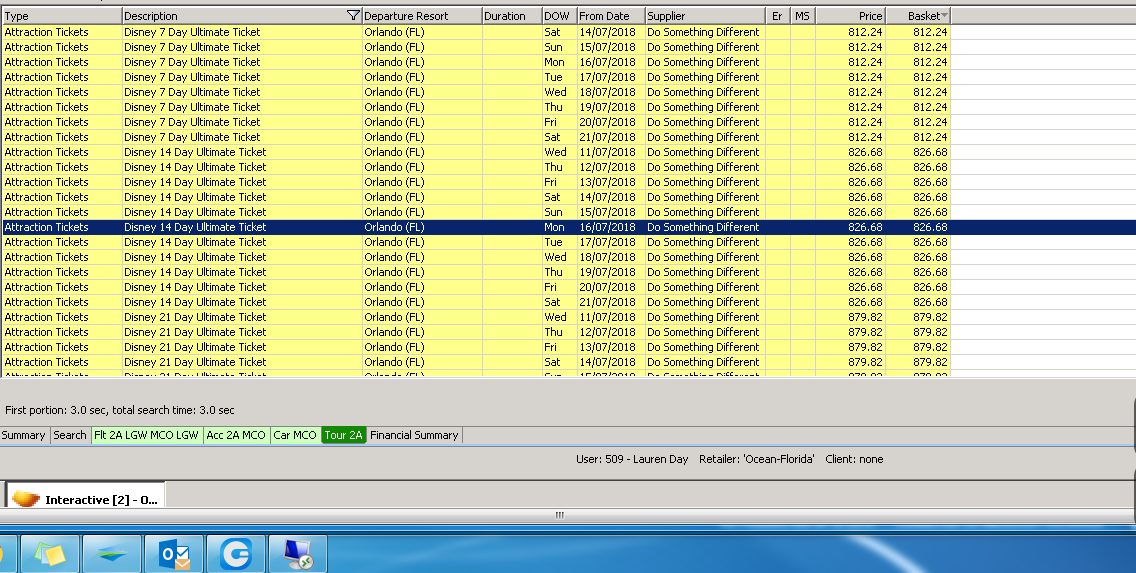Select Disney 21 Day Ultimate Ticket on 12/07/2018

pyautogui.click(x=476, y=332)
